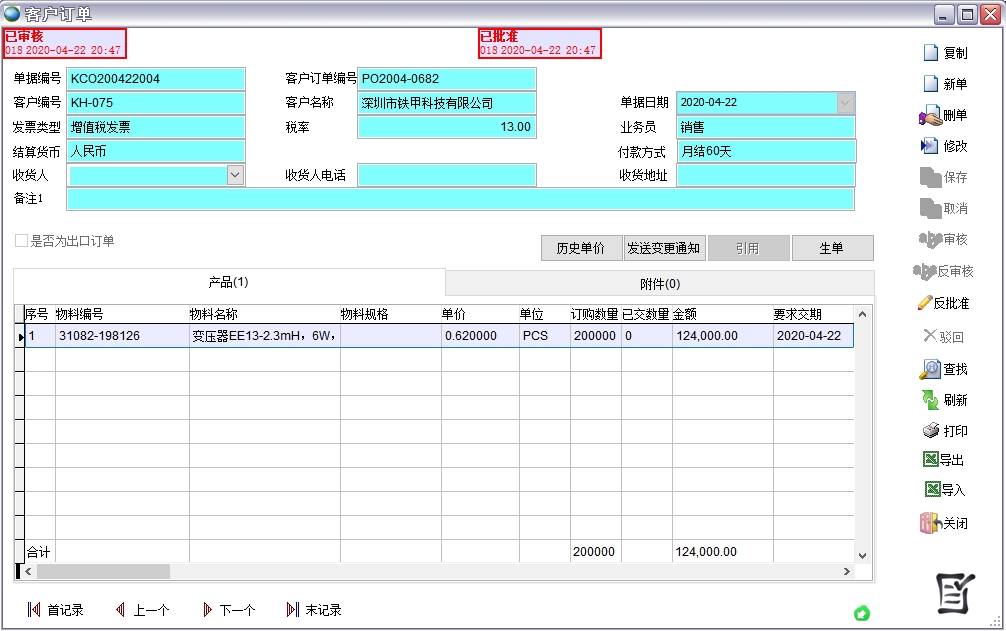Toggle the 是否为出口订单 checkbox
Image resolution: width=1006 pixels, height=631 pixels.
(x=21, y=241)
